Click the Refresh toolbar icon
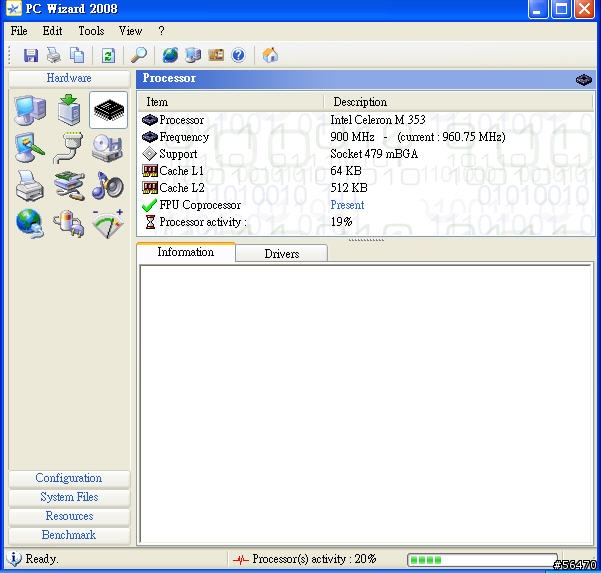The height and width of the screenshot is (573, 601). click(x=108, y=56)
